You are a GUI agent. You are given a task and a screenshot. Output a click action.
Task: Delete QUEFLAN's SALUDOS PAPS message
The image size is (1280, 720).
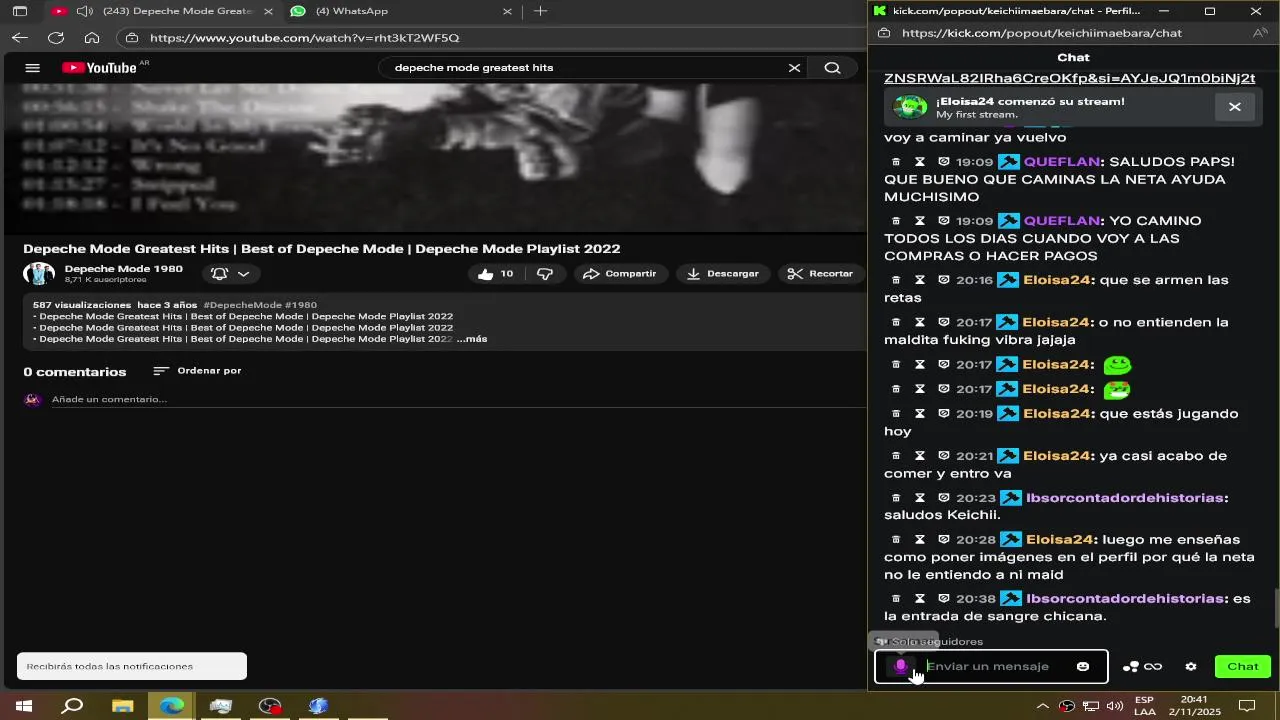pyautogui.click(x=896, y=162)
